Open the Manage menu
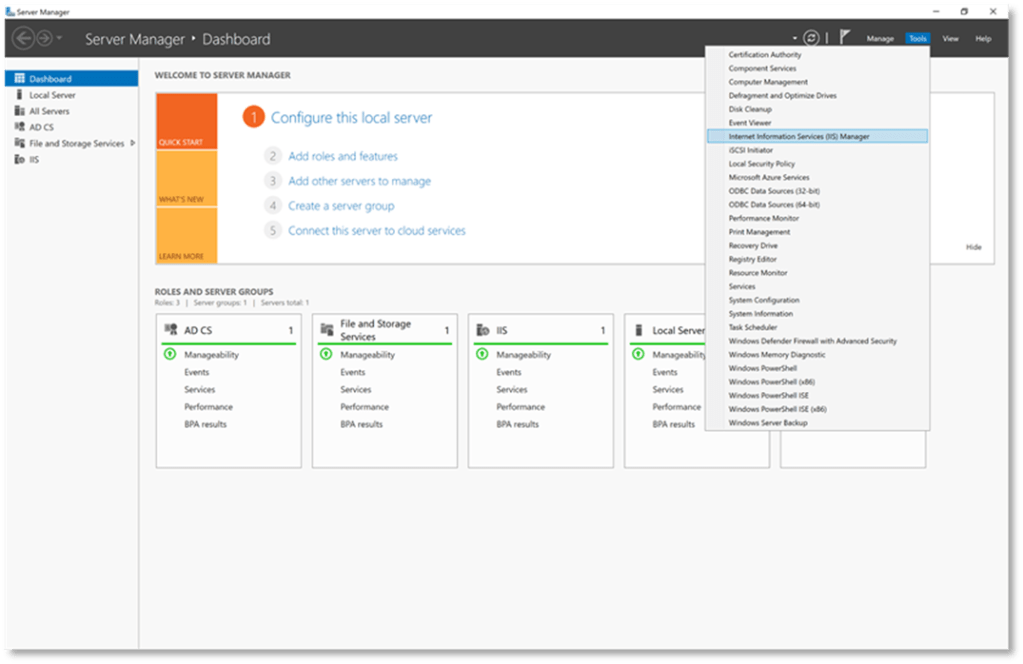Image resolution: width=1023 pixels, height=664 pixels. tap(880, 39)
